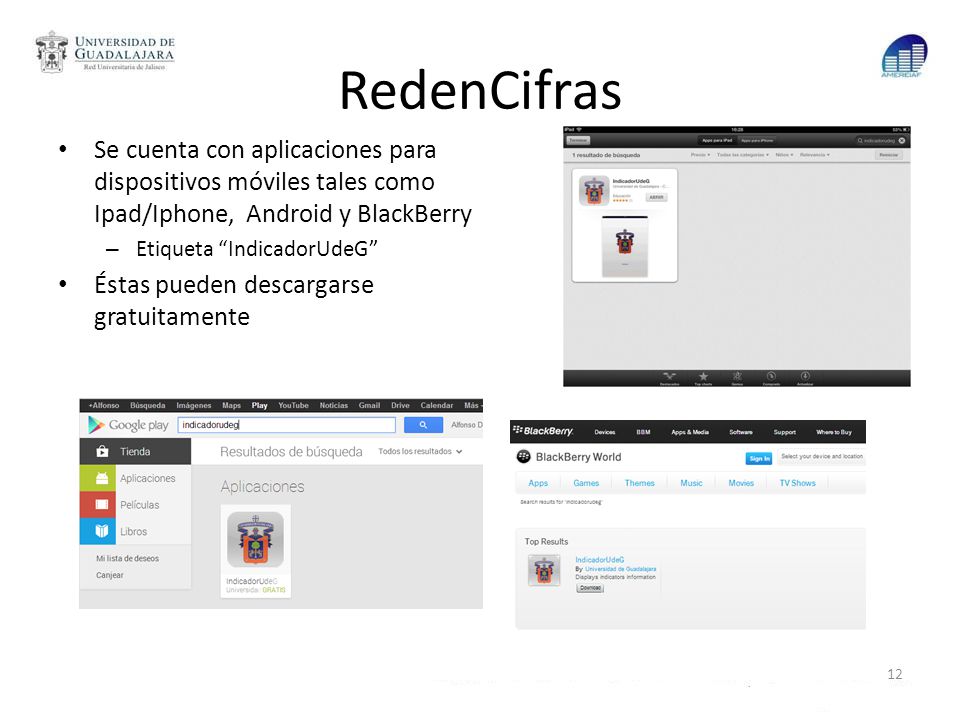Click the Tienda shopping bag icon

pyautogui.click(x=102, y=451)
